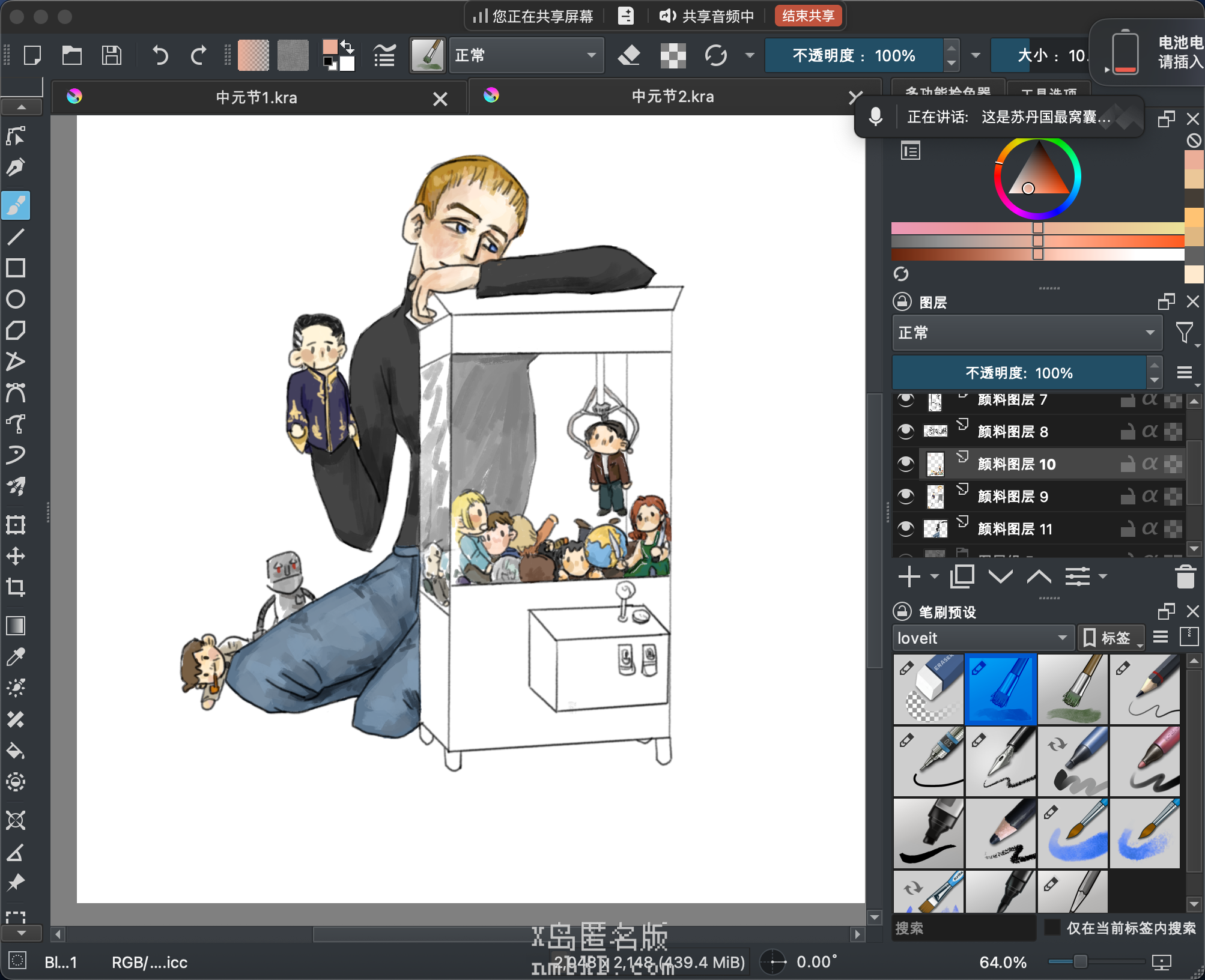Activate the Move tool
1205x980 pixels.
coord(16,555)
